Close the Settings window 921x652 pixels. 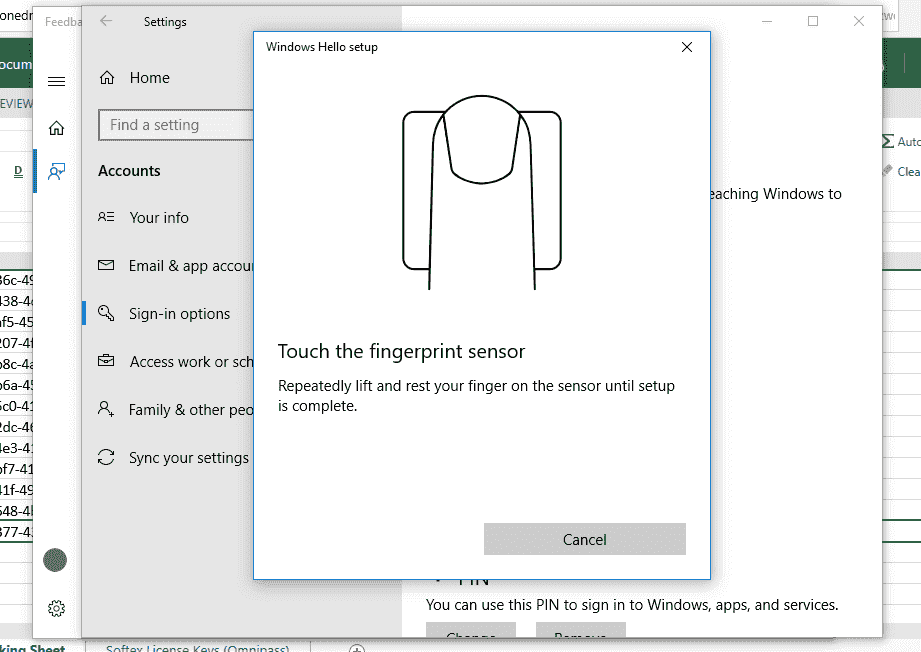coord(859,21)
